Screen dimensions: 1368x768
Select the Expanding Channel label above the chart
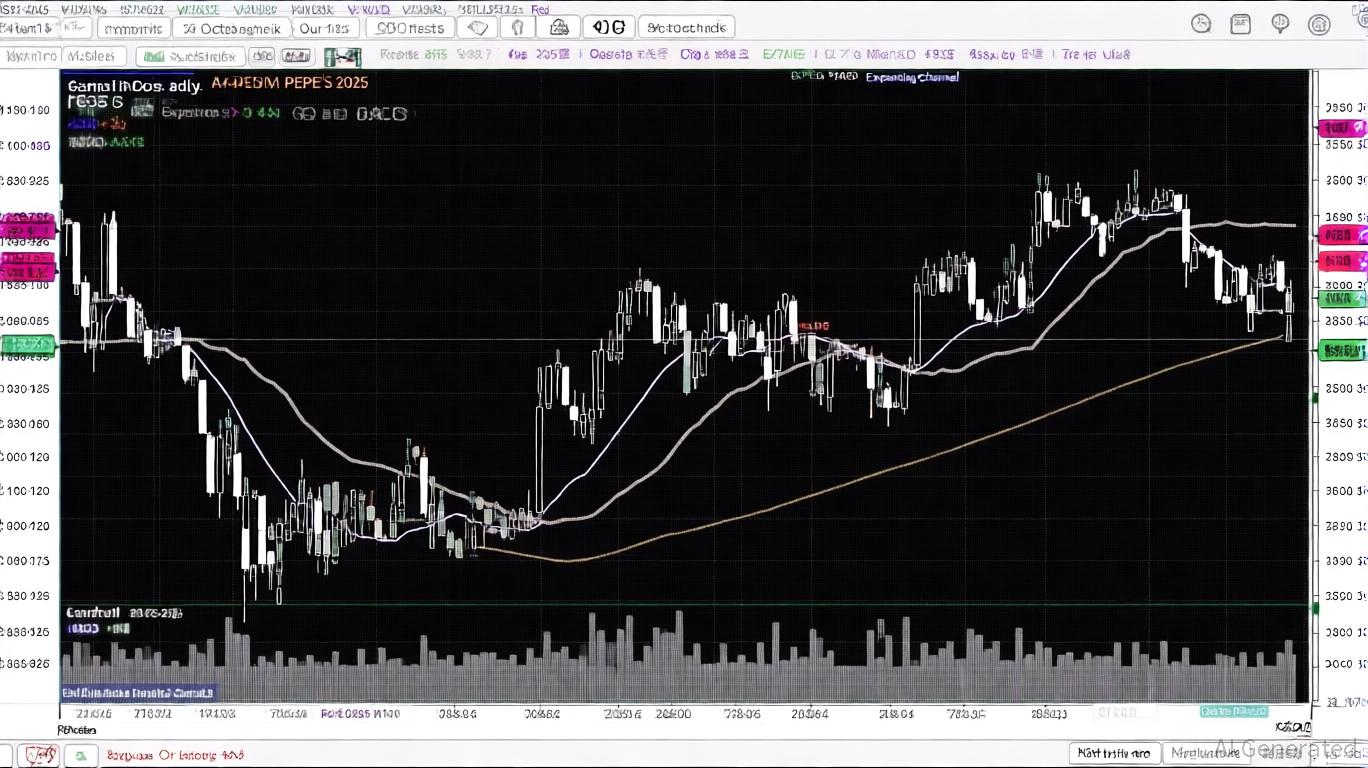(x=911, y=77)
